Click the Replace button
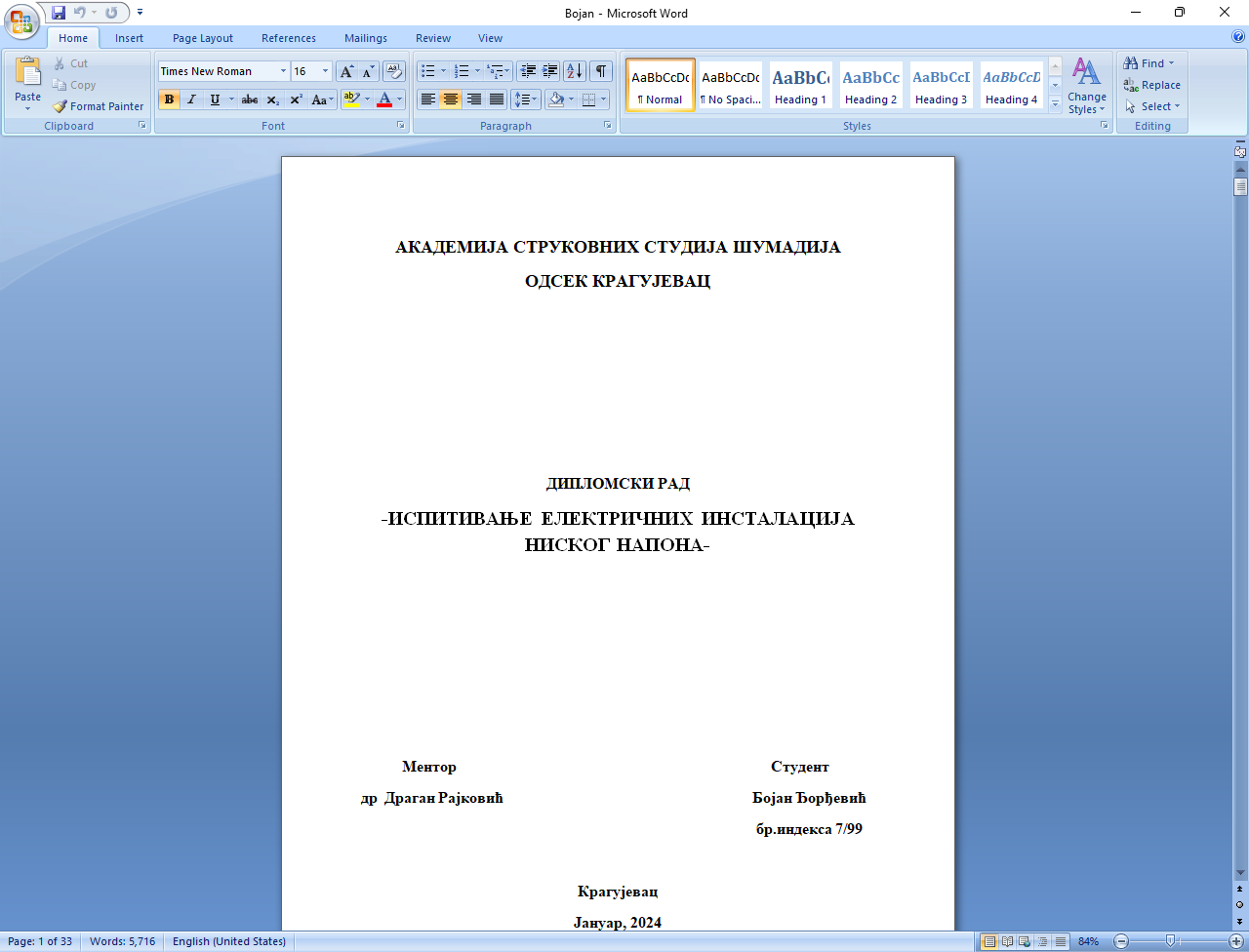 pyautogui.click(x=1152, y=85)
